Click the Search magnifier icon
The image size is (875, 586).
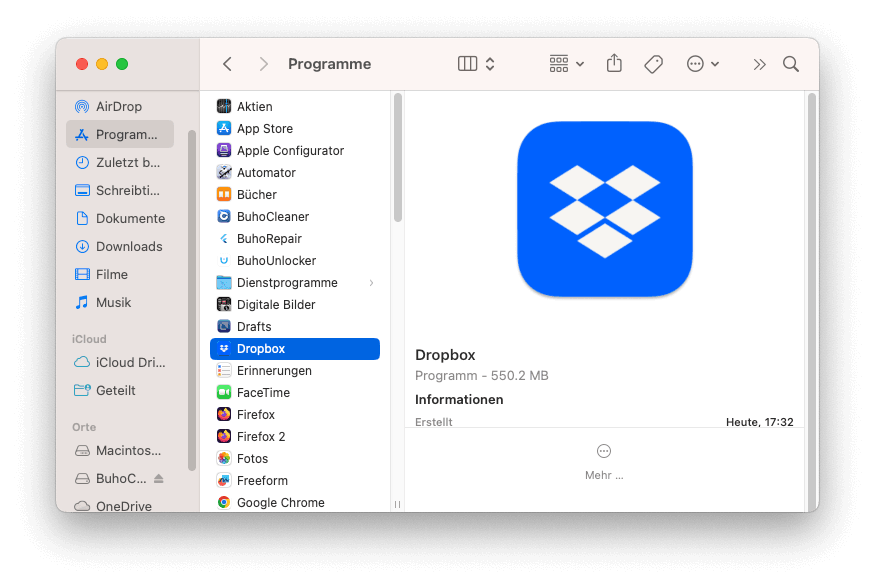[791, 64]
